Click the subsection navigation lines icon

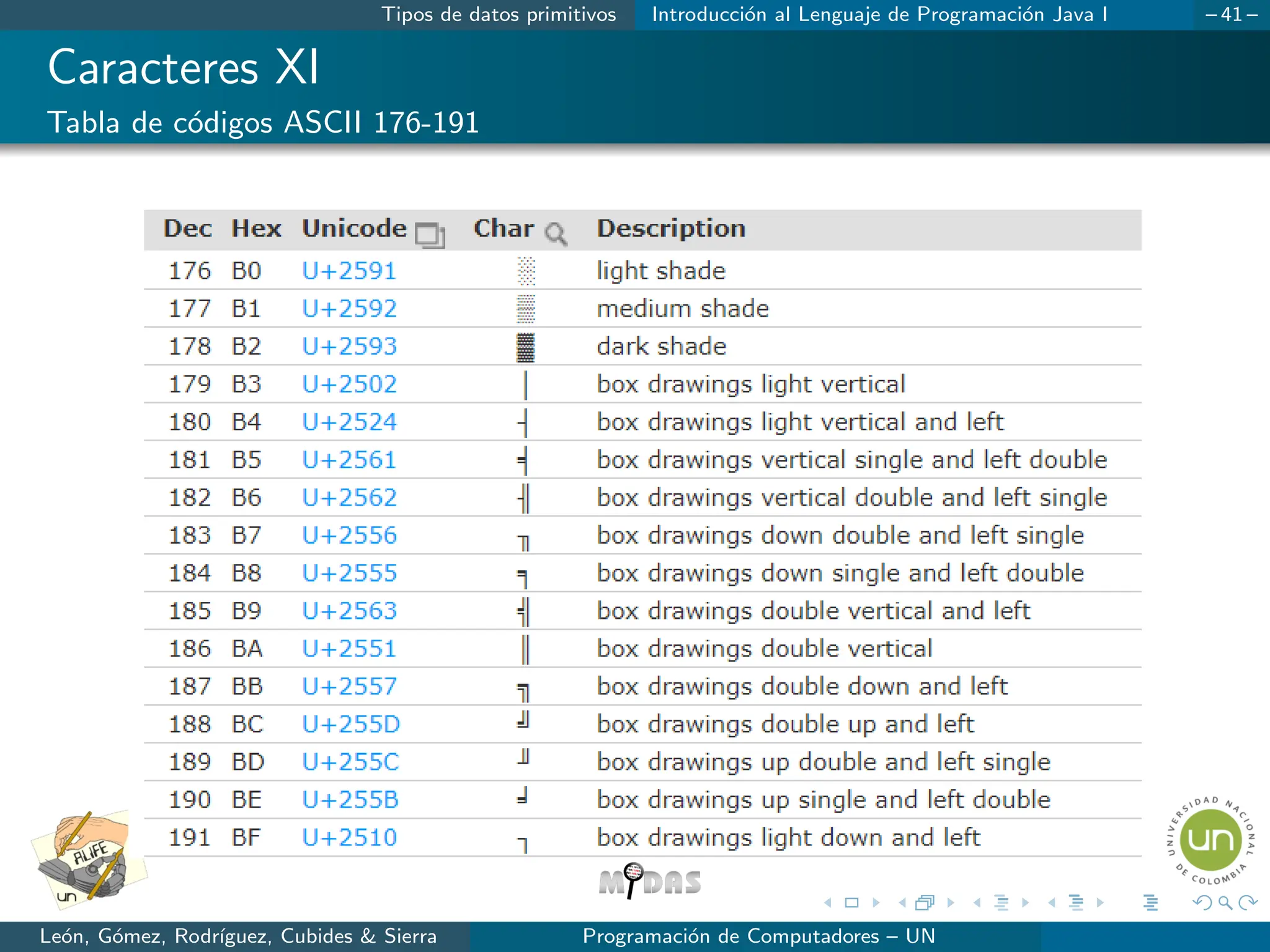(x=1001, y=903)
